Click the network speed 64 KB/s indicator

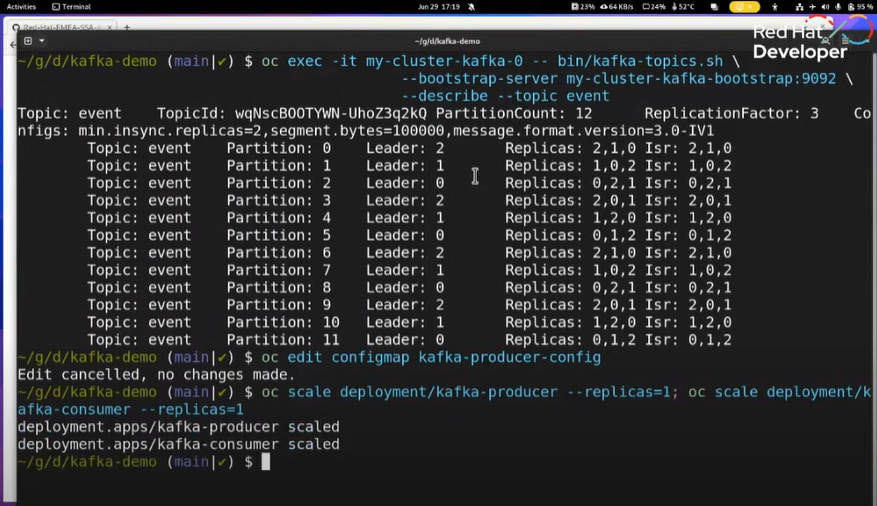tap(616, 7)
